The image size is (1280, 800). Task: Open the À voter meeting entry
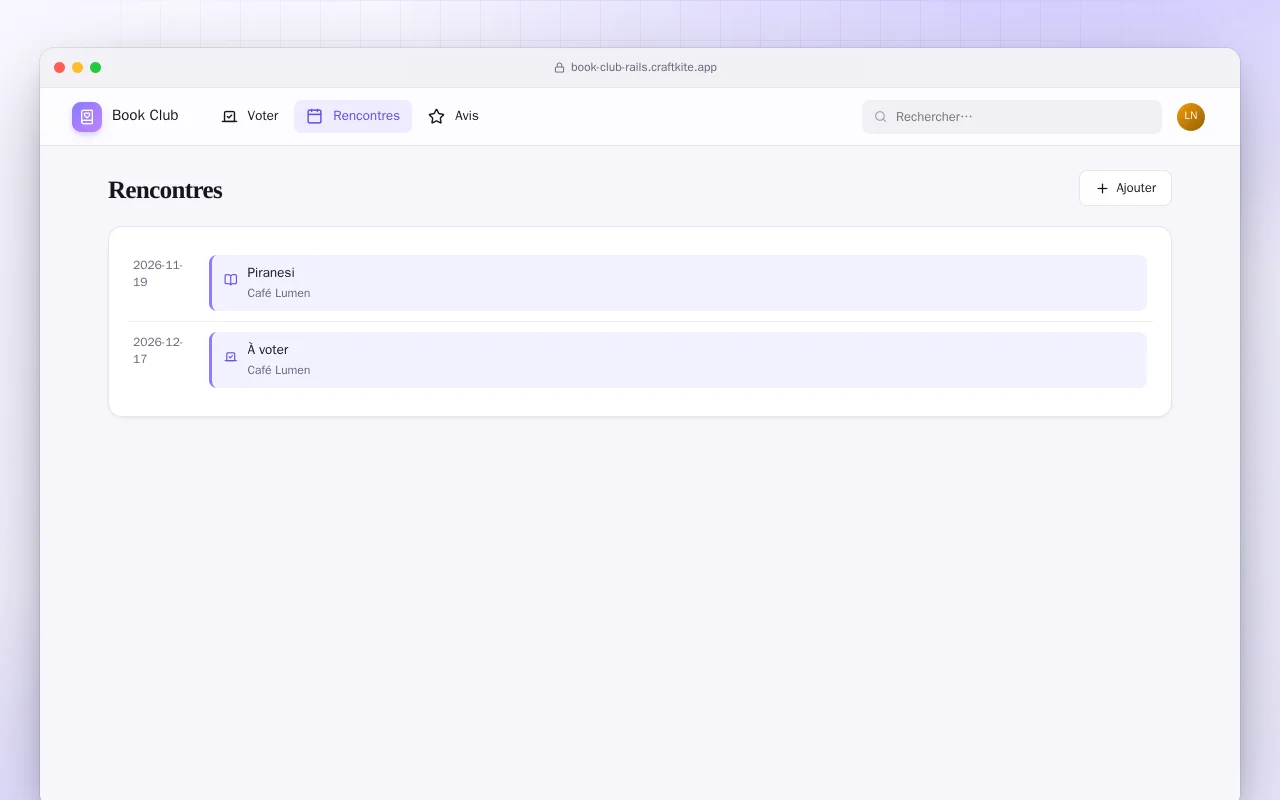click(x=678, y=360)
